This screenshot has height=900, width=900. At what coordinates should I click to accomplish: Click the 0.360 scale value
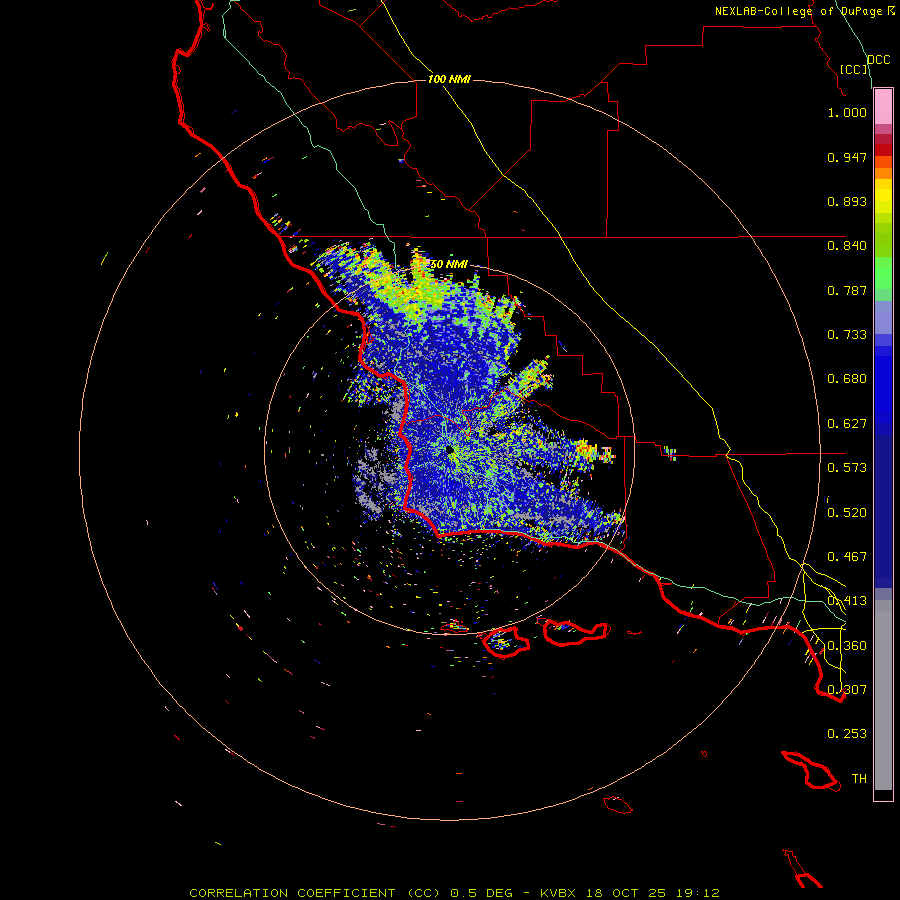coord(847,646)
